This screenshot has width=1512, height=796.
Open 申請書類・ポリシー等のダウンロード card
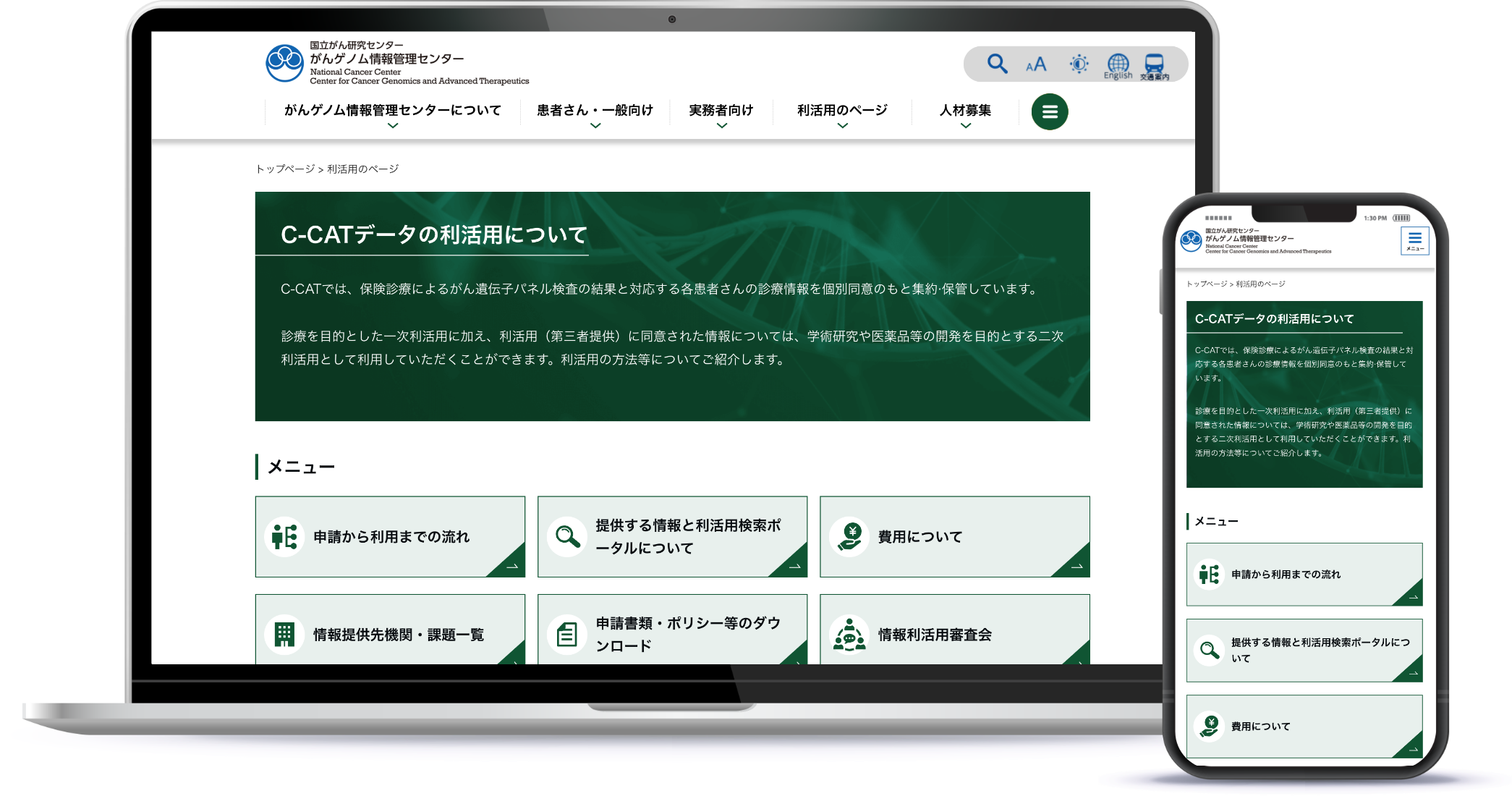coord(672,630)
